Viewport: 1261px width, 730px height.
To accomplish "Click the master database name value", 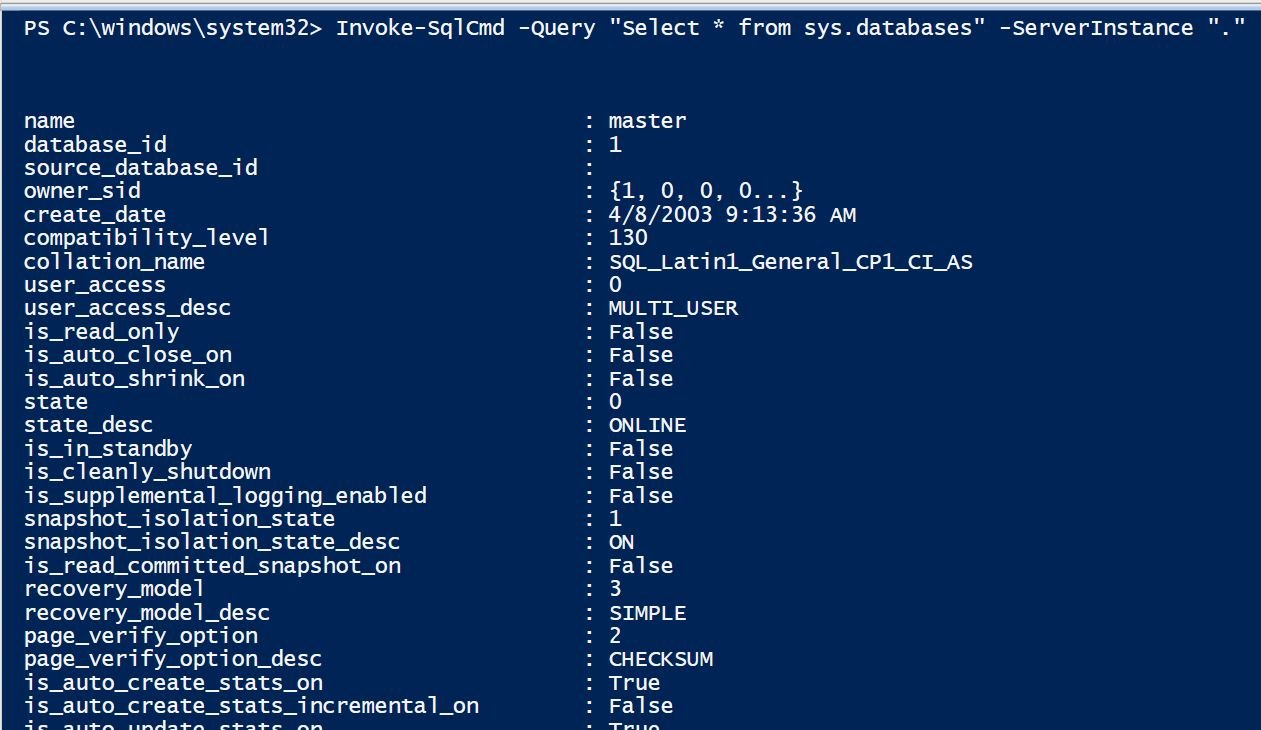I will coord(648,121).
